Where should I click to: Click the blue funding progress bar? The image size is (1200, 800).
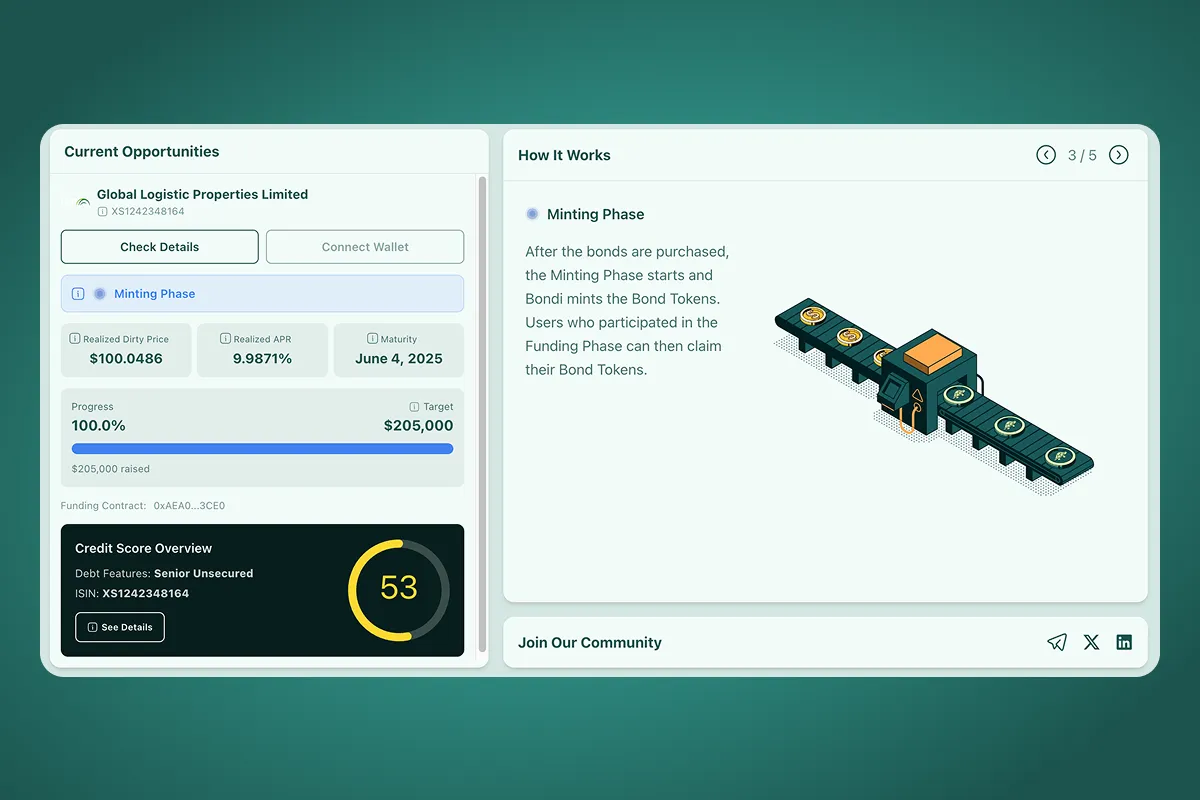click(262, 449)
